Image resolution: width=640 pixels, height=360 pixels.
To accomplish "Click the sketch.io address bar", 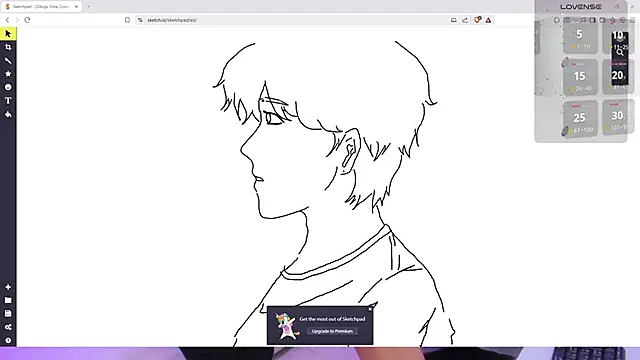I will click(294, 20).
